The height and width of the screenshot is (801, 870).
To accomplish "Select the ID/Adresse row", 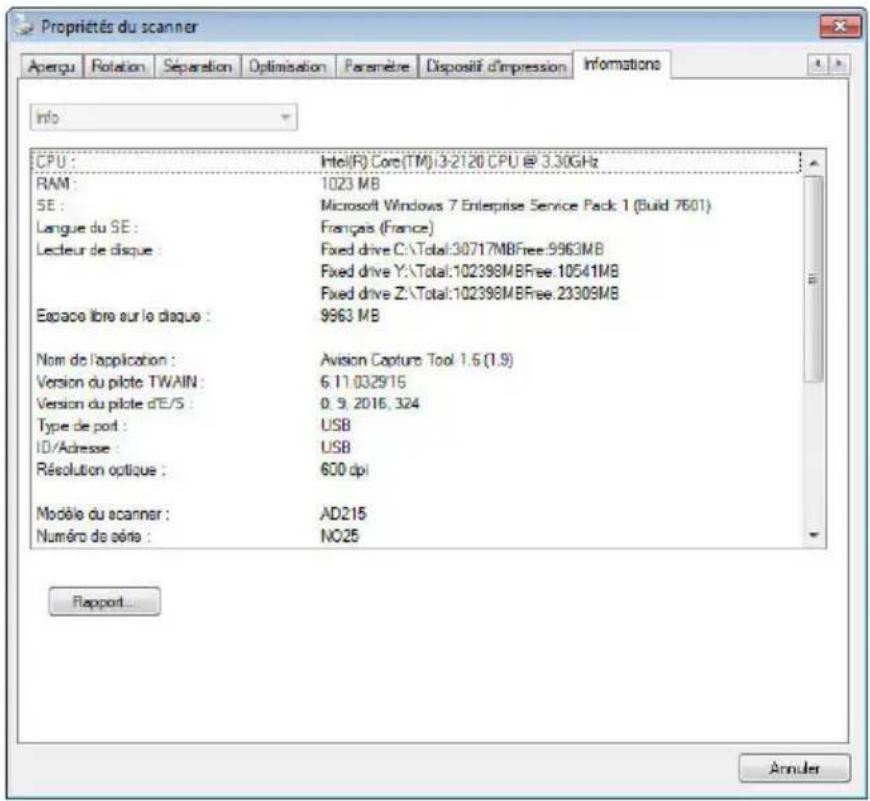I will pos(417,447).
